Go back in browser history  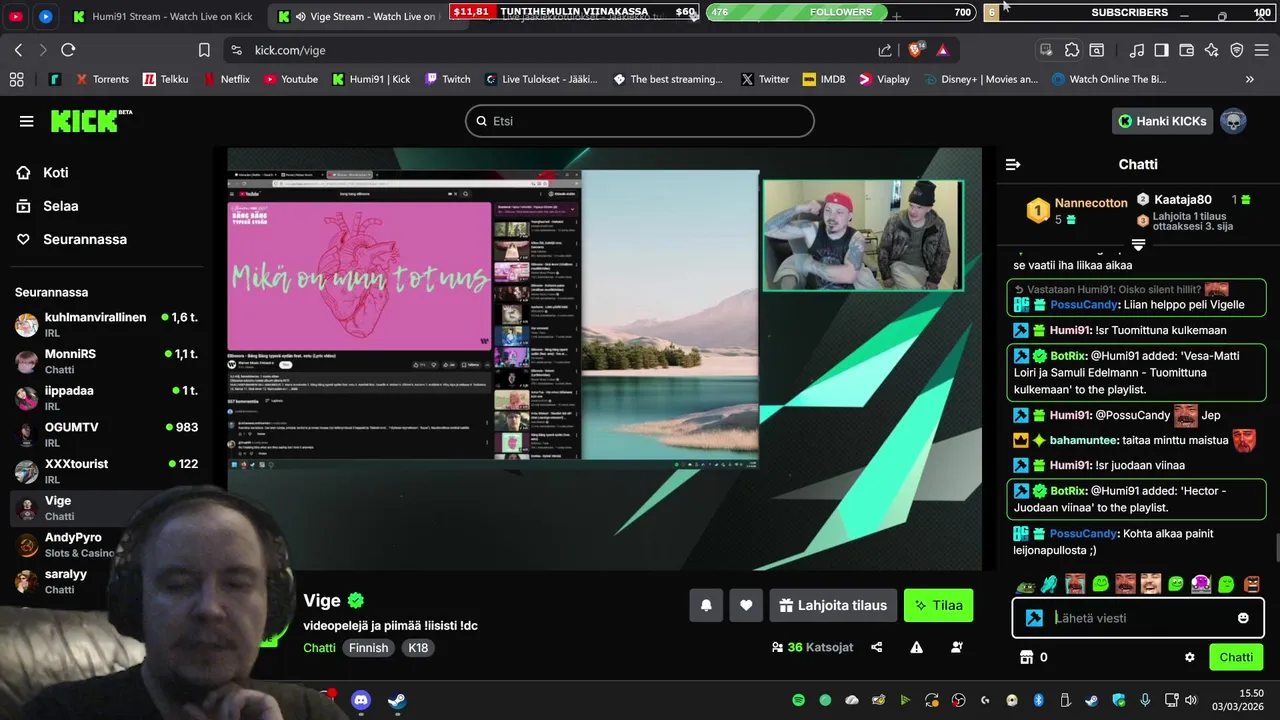18,50
